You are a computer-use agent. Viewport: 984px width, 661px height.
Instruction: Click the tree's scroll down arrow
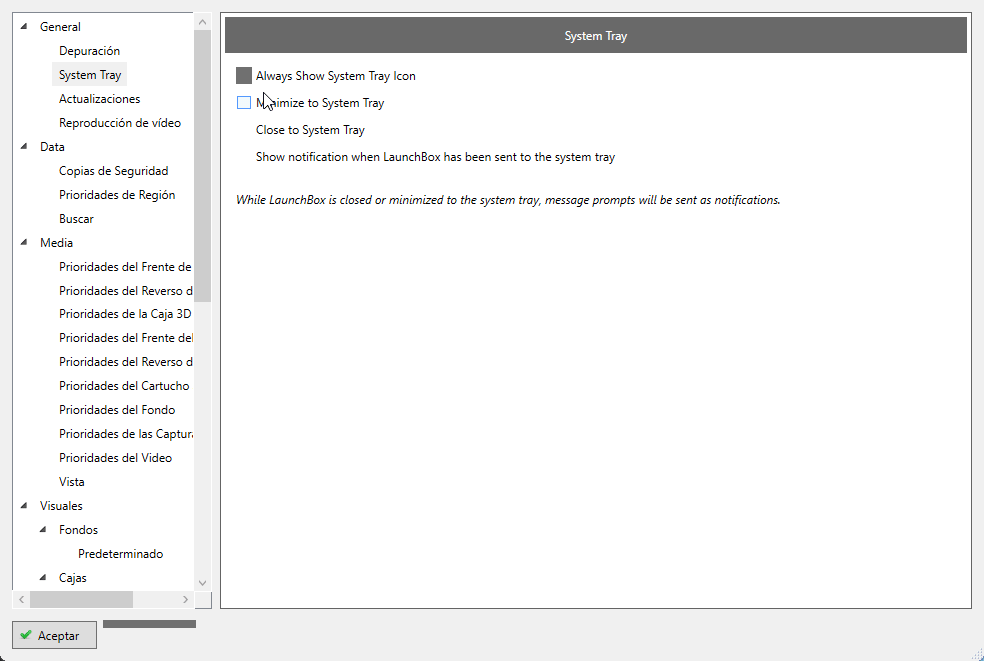click(202, 582)
